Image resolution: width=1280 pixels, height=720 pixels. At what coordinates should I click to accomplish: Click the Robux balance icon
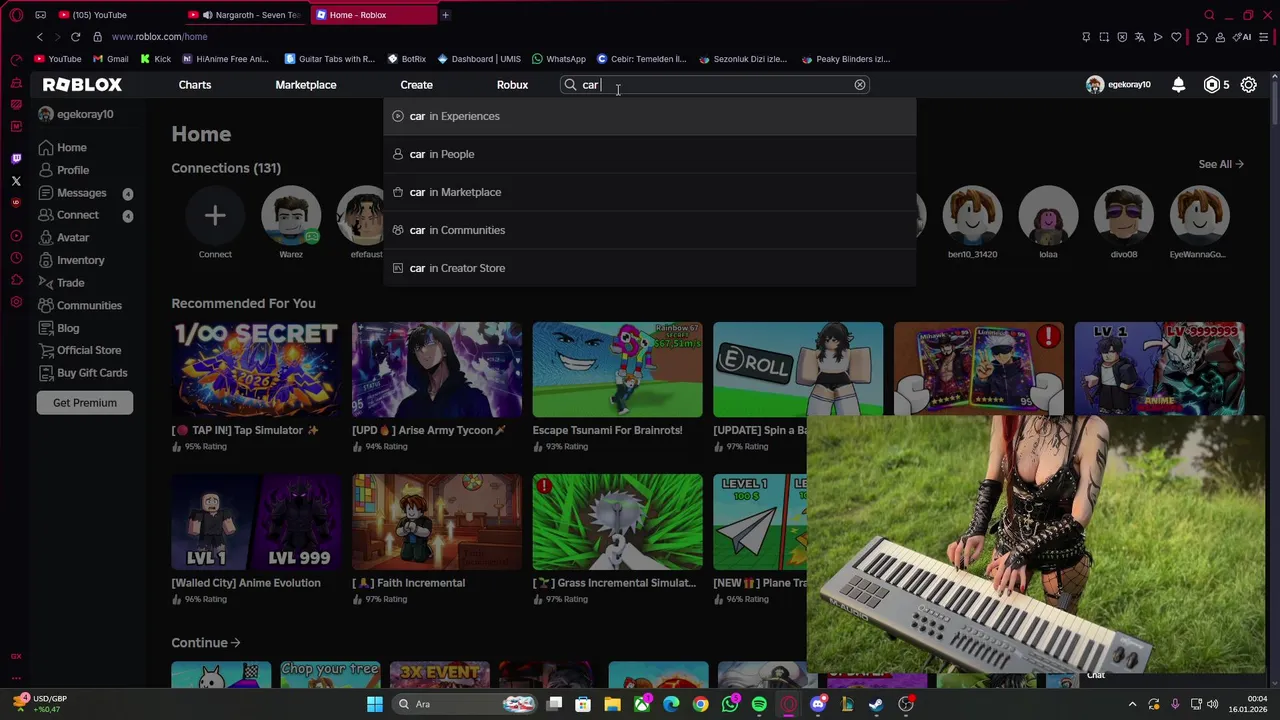(1212, 85)
